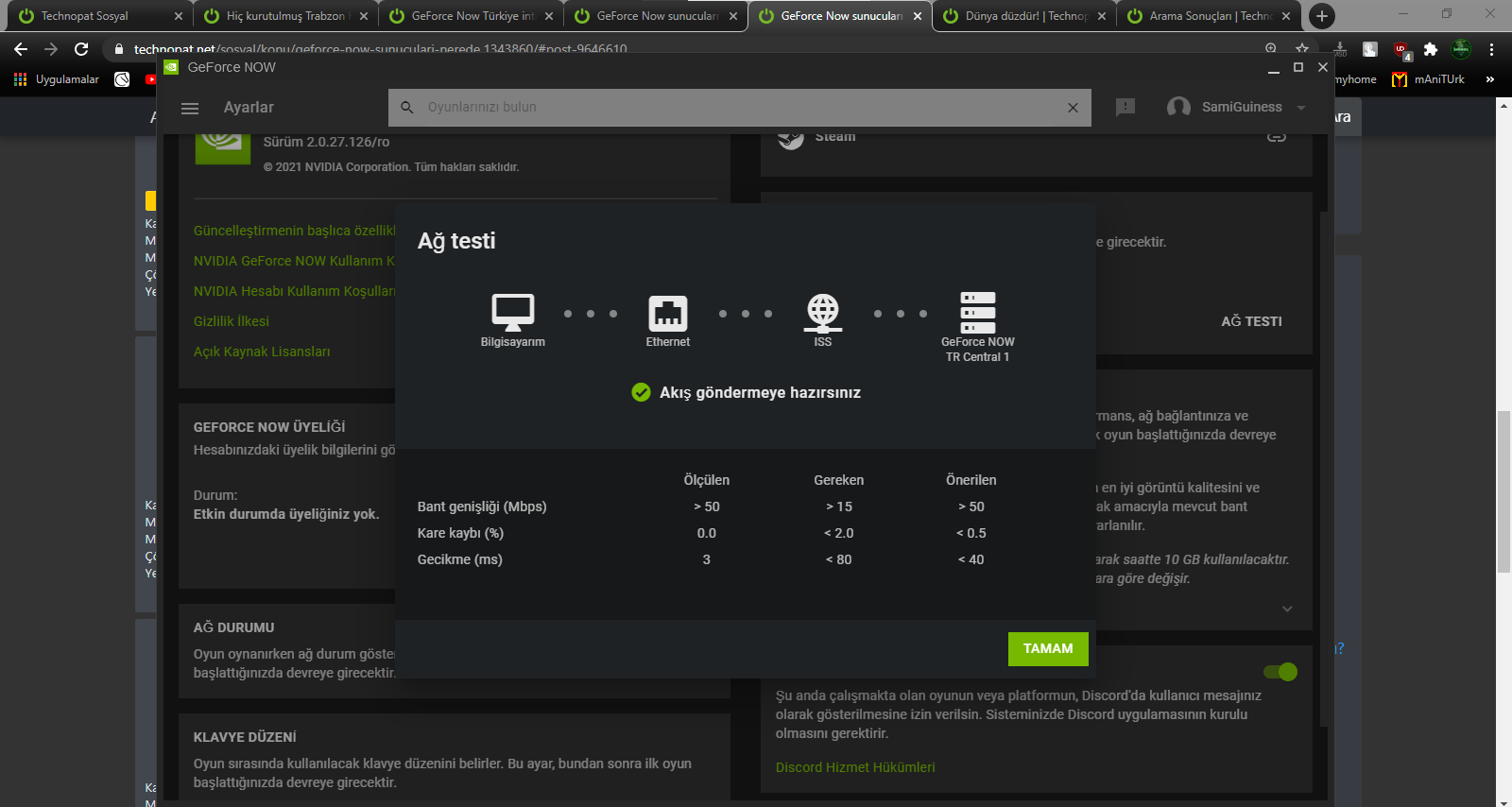Open NVIDIA Hesabı Kullanım Koşulları link
This screenshot has width=1512, height=807.
tap(294, 291)
